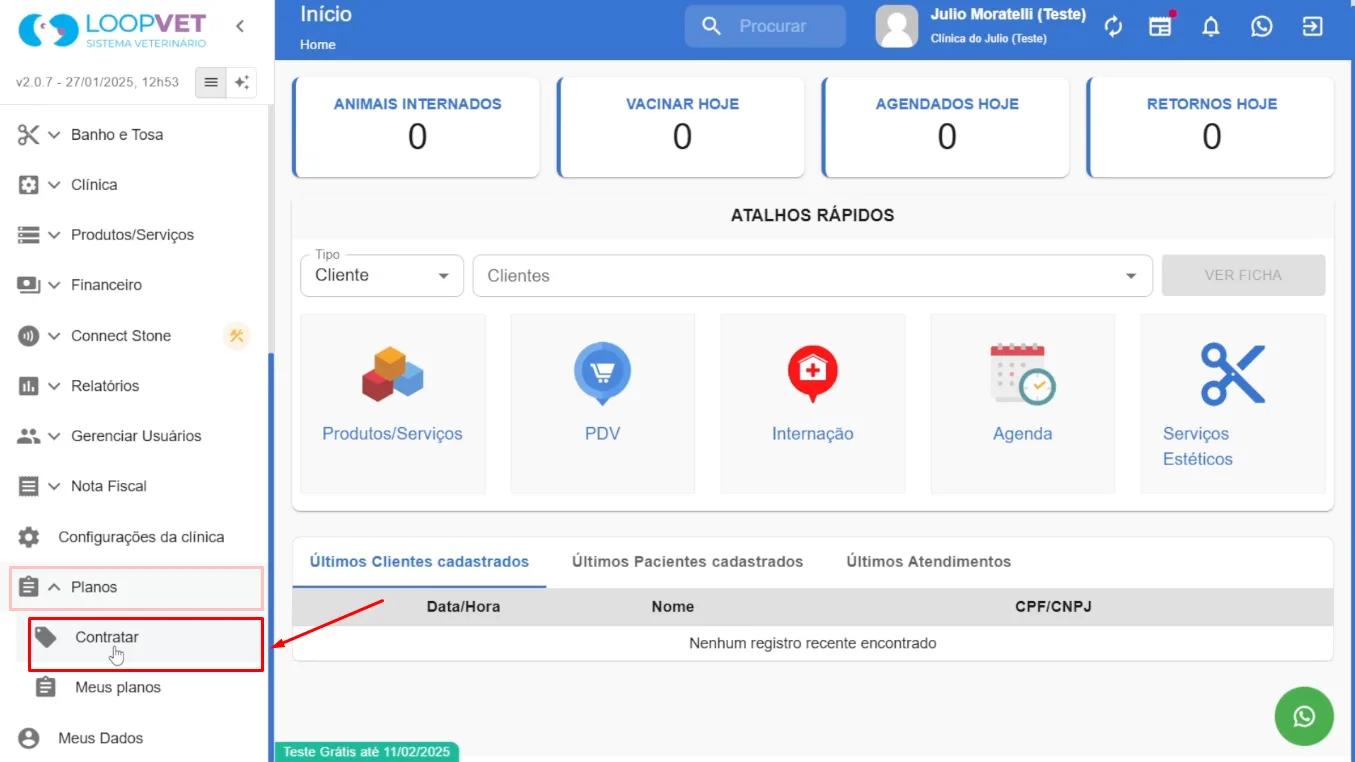Click the refresh sync icon in header
The width and height of the screenshot is (1355, 762).
pyautogui.click(x=1114, y=27)
